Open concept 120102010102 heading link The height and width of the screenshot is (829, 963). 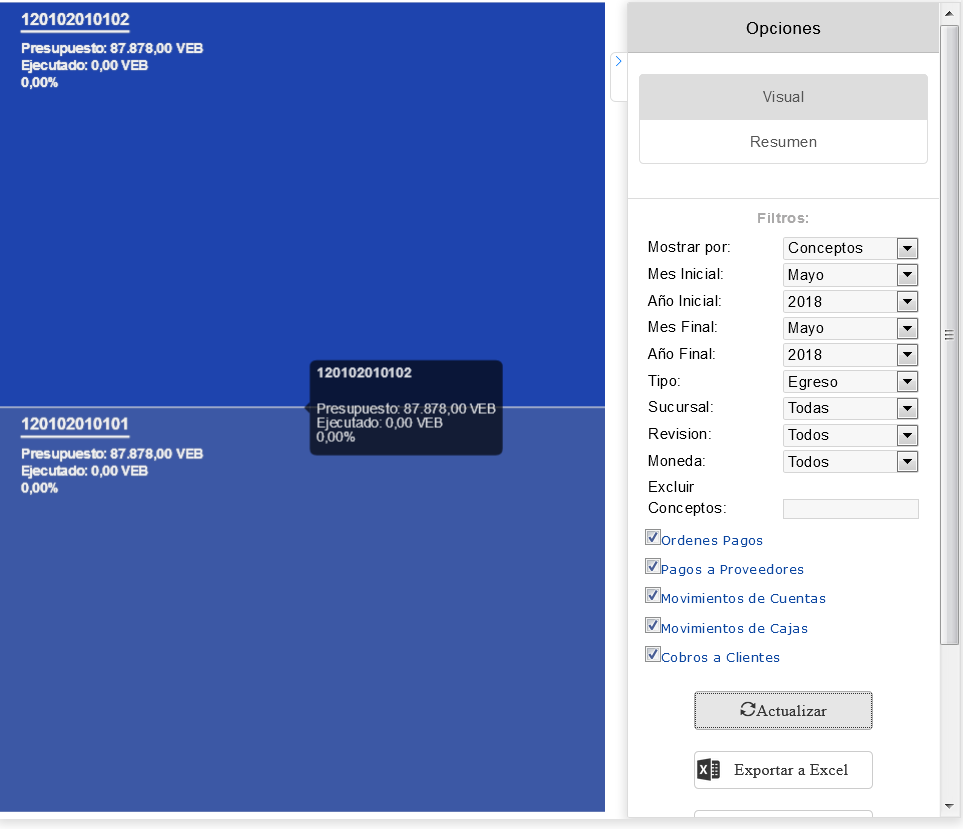point(75,20)
